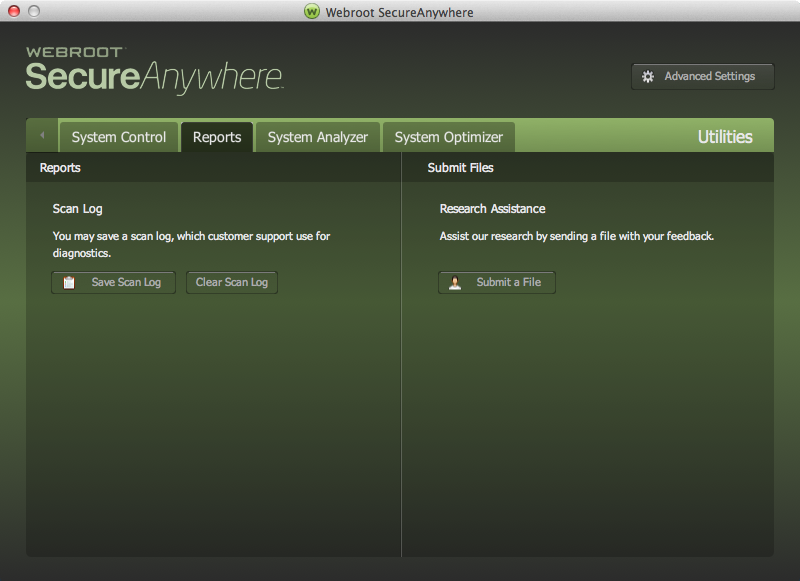This screenshot has width=800, height=581.
Task: Open Advanced Settings gear icon
Action: click(647, 77)
